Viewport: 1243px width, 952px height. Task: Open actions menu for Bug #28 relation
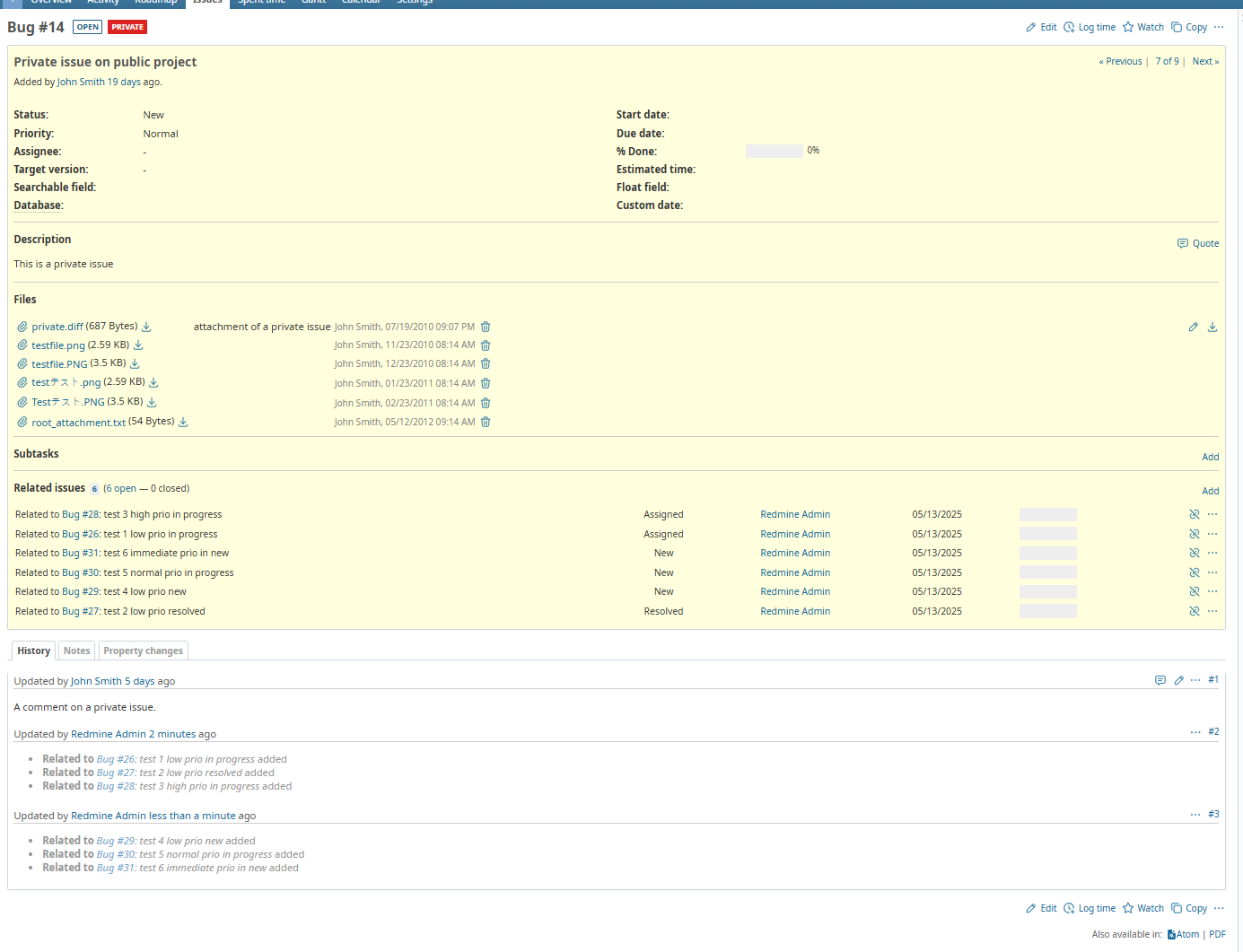1212,515
